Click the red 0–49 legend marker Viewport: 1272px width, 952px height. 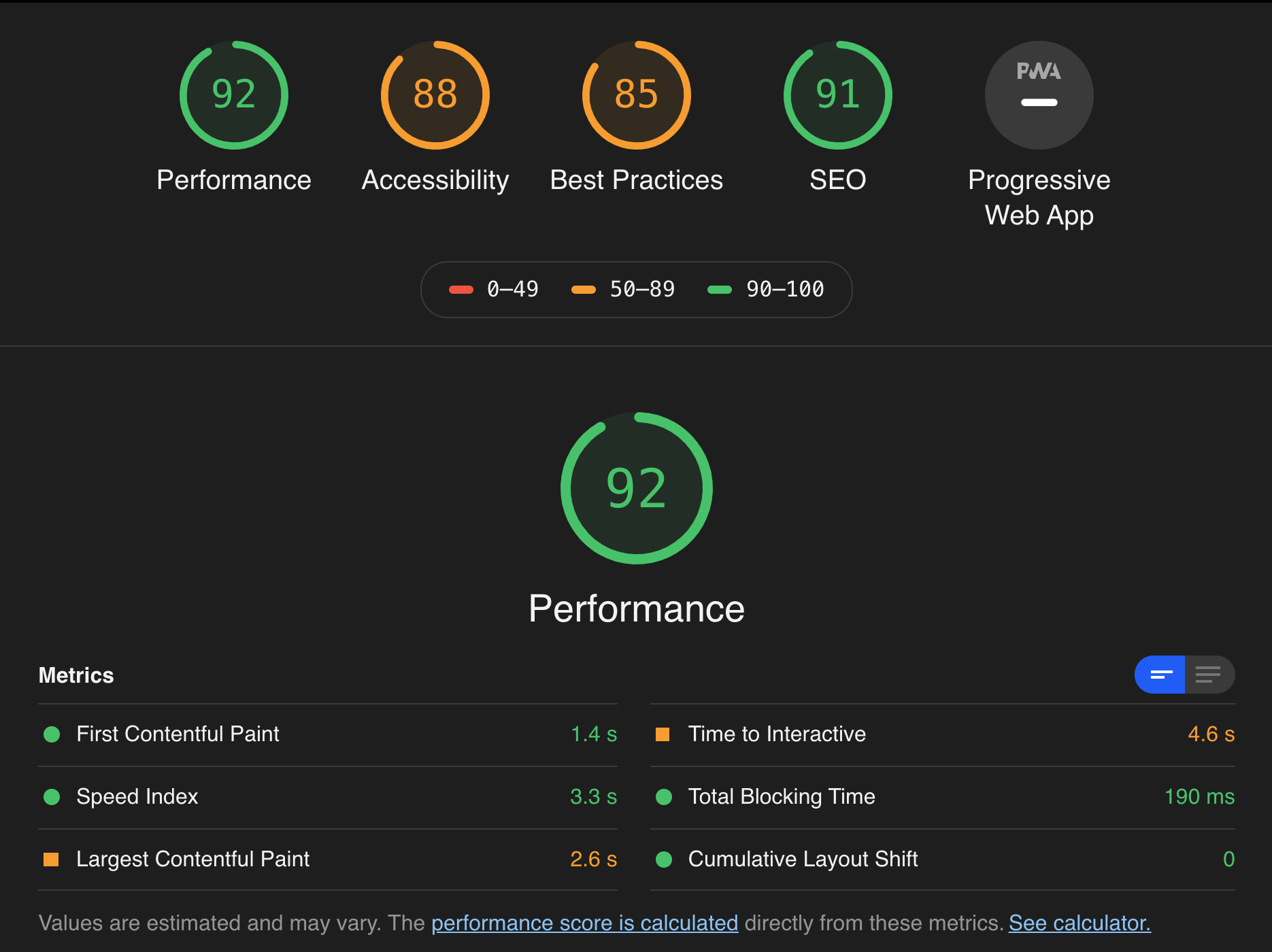(x=461, y=290)
